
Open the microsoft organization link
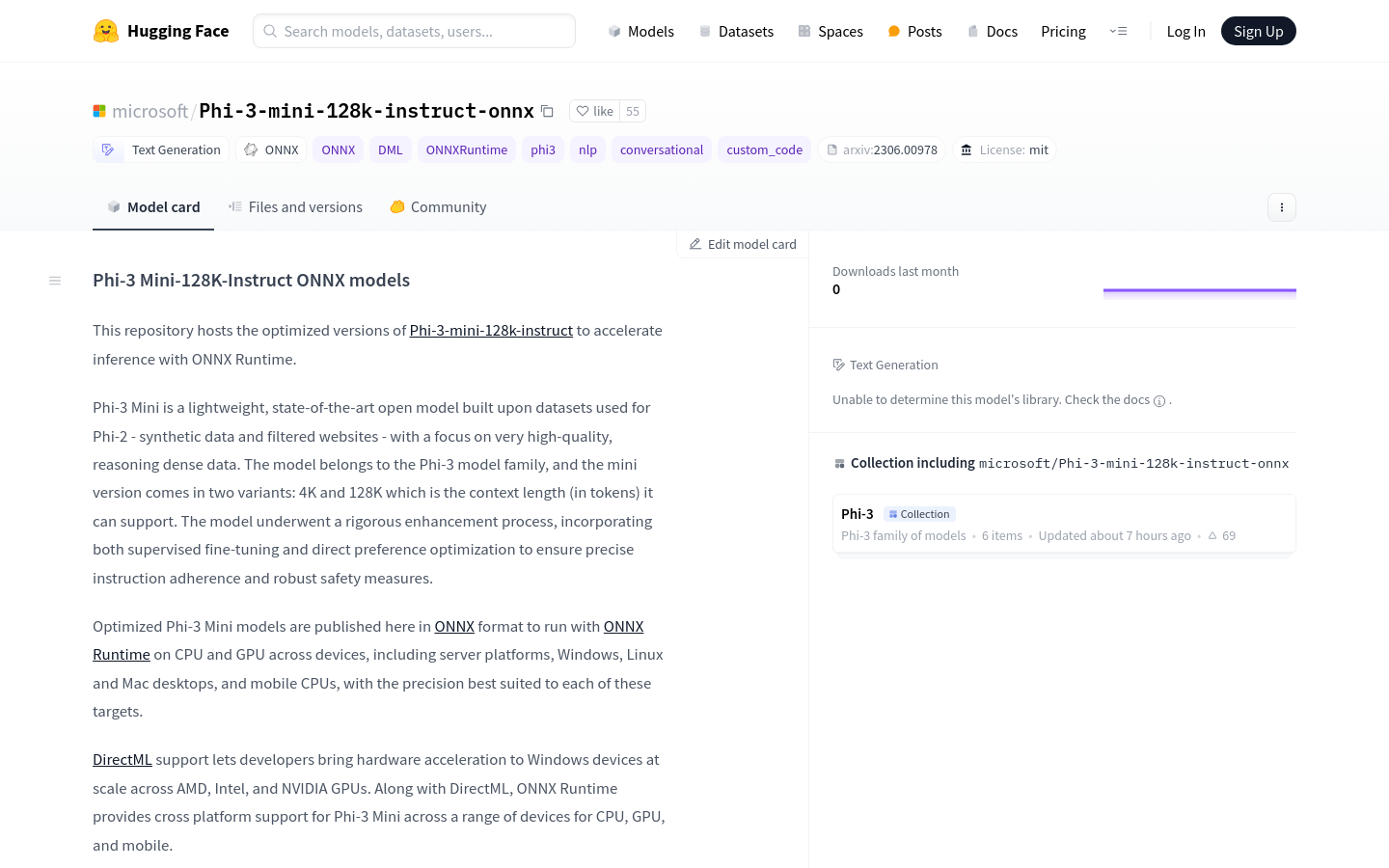[150, 111]
